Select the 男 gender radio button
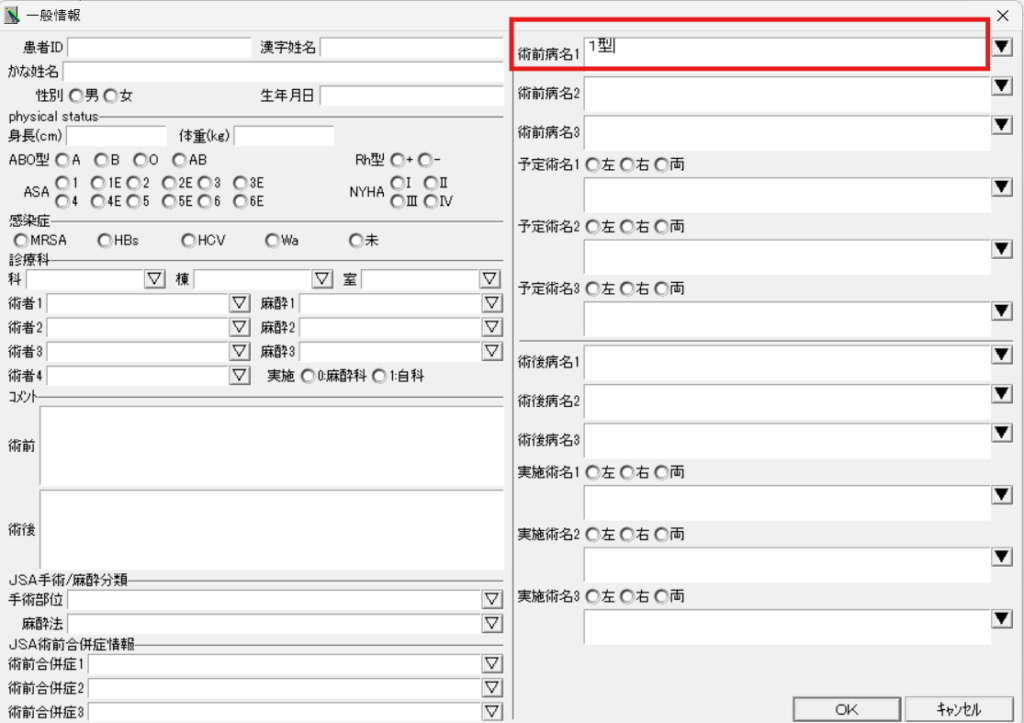The width and height of the screenshot is (1024, 723). coord(76,96)
